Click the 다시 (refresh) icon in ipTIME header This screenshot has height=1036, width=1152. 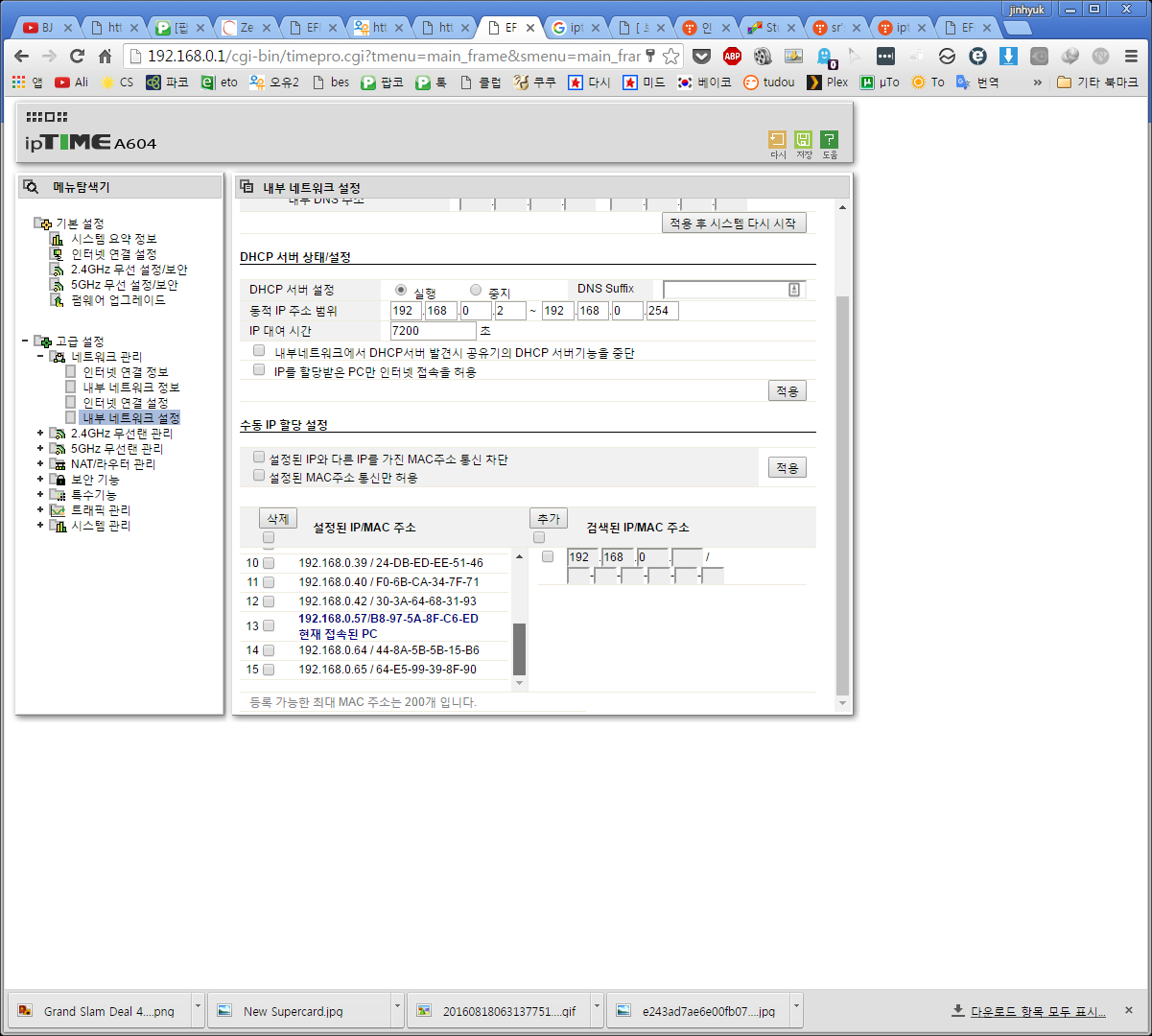(x=778, y=140)
